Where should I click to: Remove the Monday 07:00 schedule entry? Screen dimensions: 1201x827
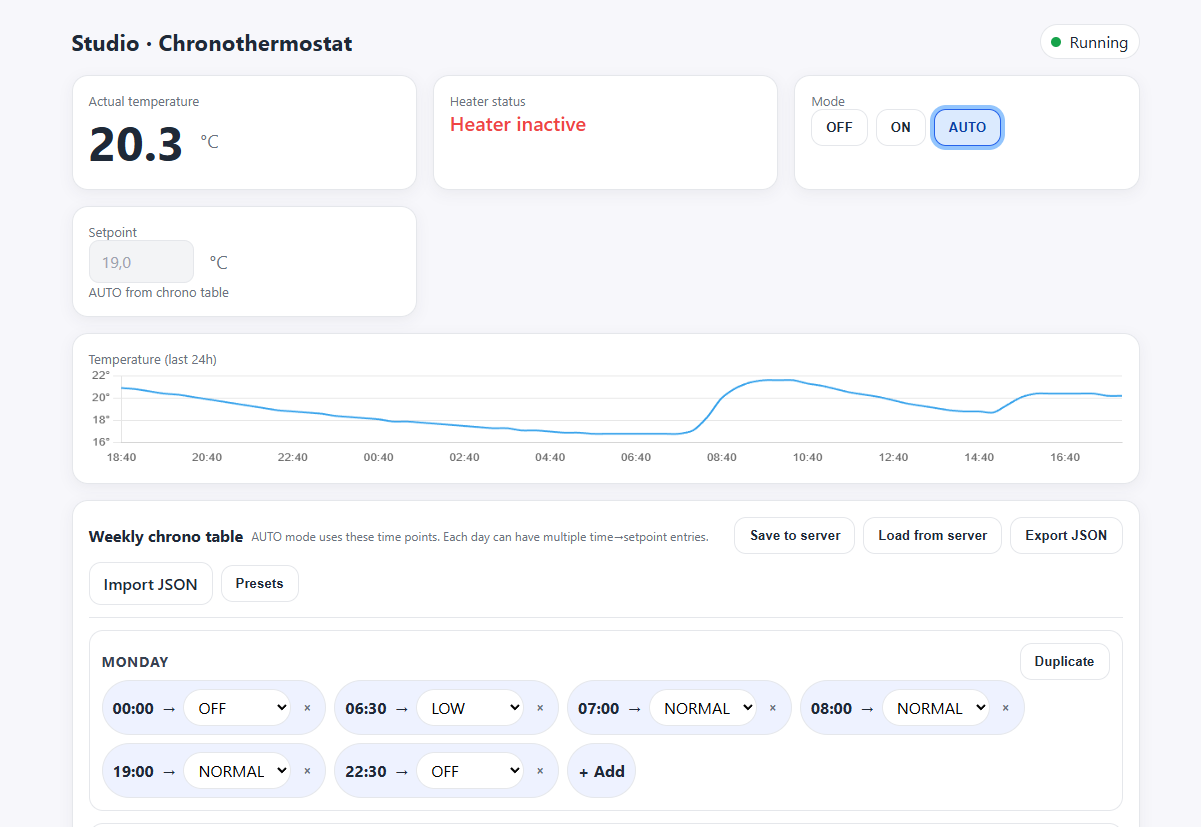[x=772, y=708]
